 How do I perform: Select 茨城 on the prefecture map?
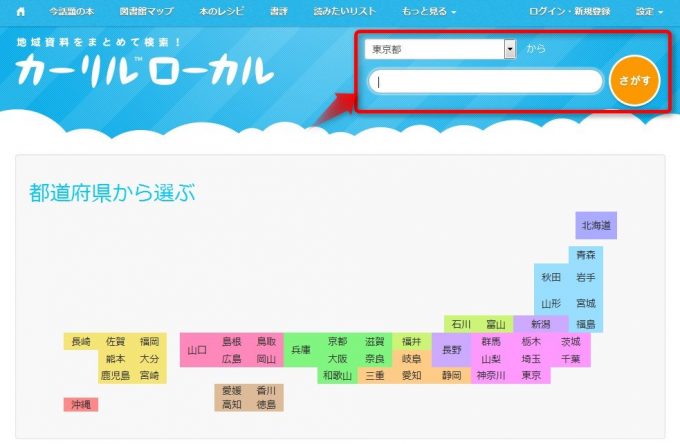[570, 341]
